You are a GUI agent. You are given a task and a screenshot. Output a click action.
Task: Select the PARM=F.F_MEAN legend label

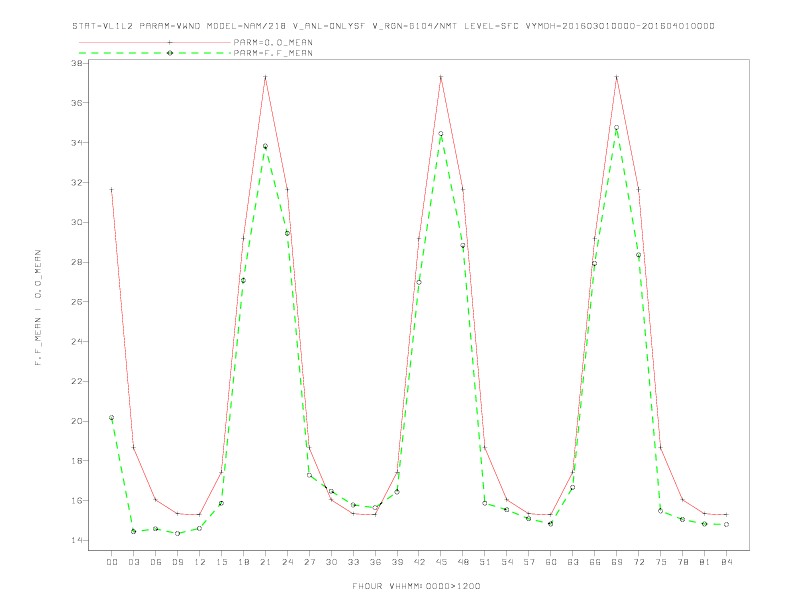tap(273, 53)
